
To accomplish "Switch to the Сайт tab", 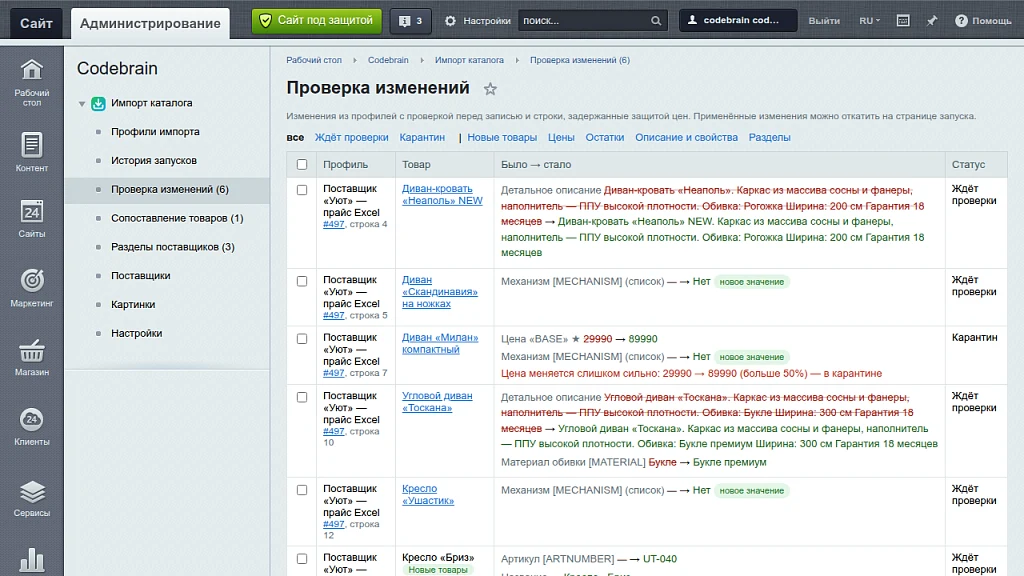I will point(36,24).
